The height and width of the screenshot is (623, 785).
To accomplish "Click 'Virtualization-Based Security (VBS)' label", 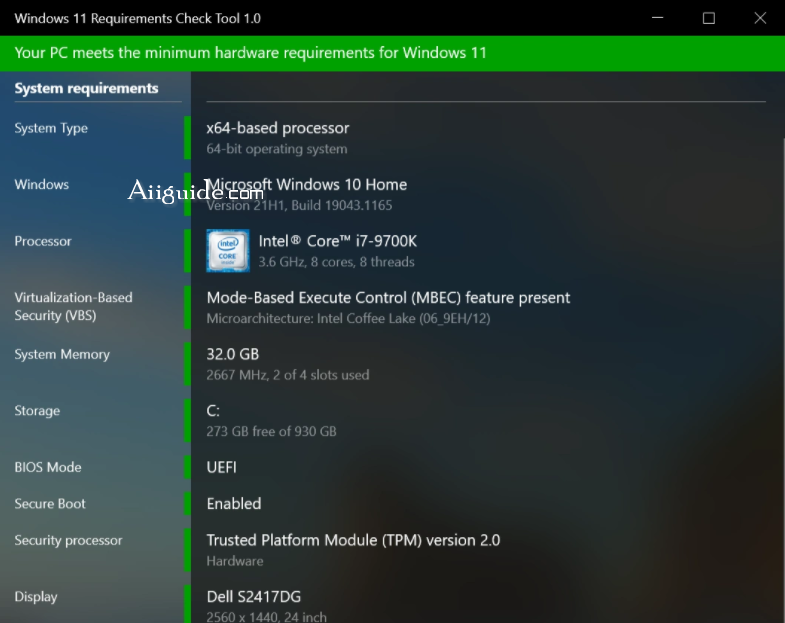I will pos(74,306).
